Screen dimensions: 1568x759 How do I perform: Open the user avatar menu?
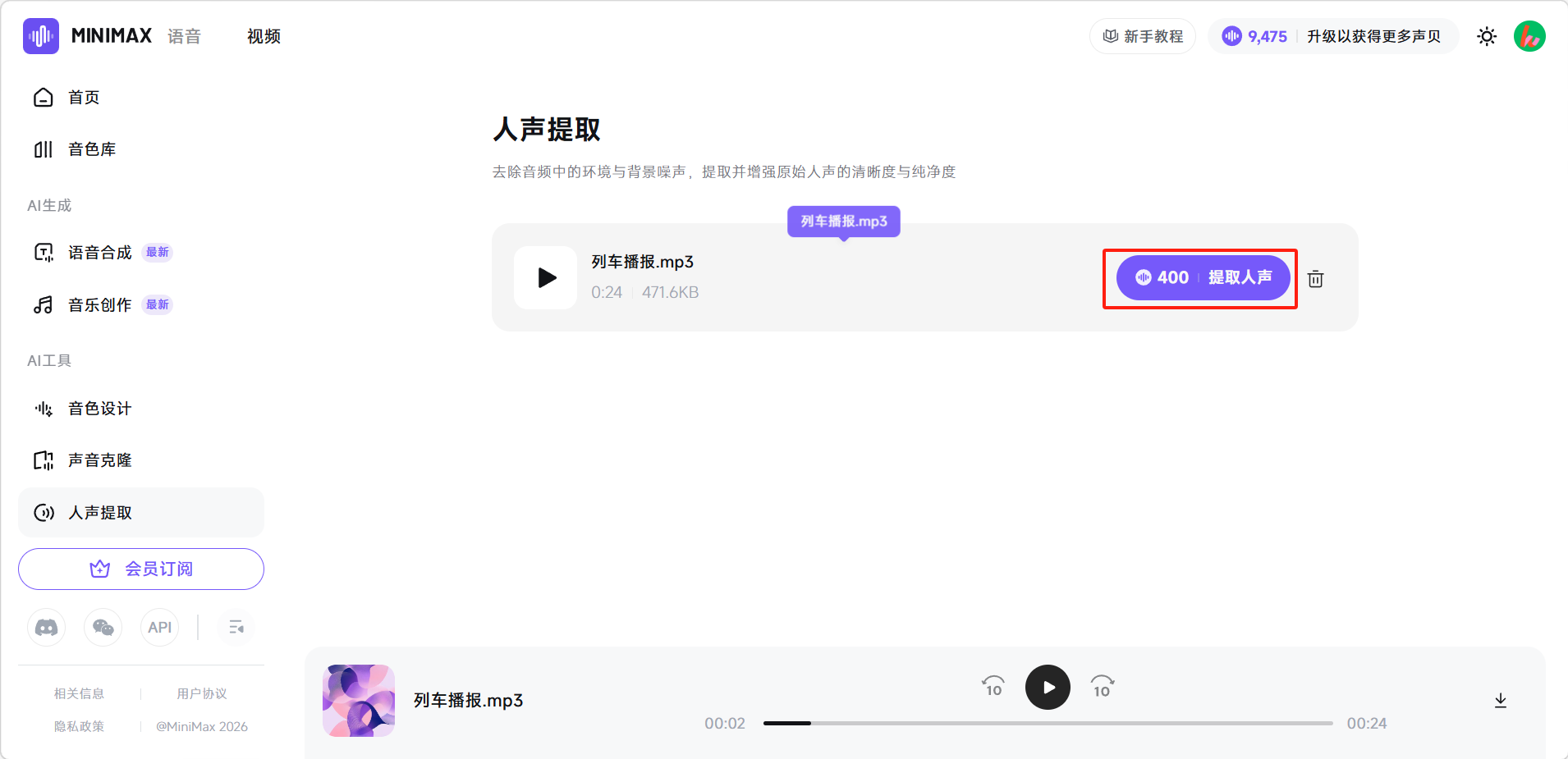[x=1529, y=36]
